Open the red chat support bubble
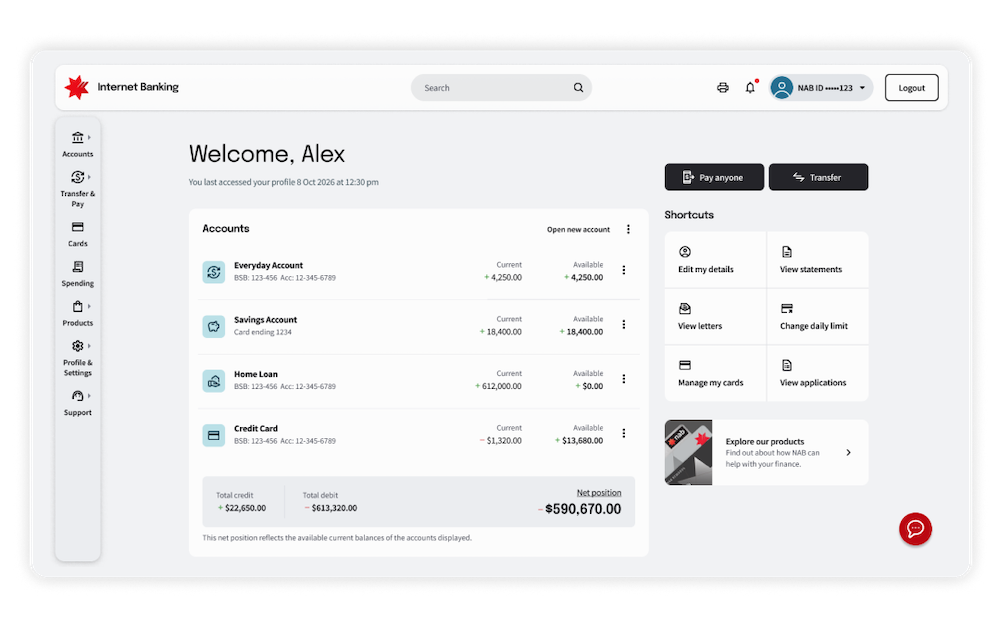 point(915,528)
